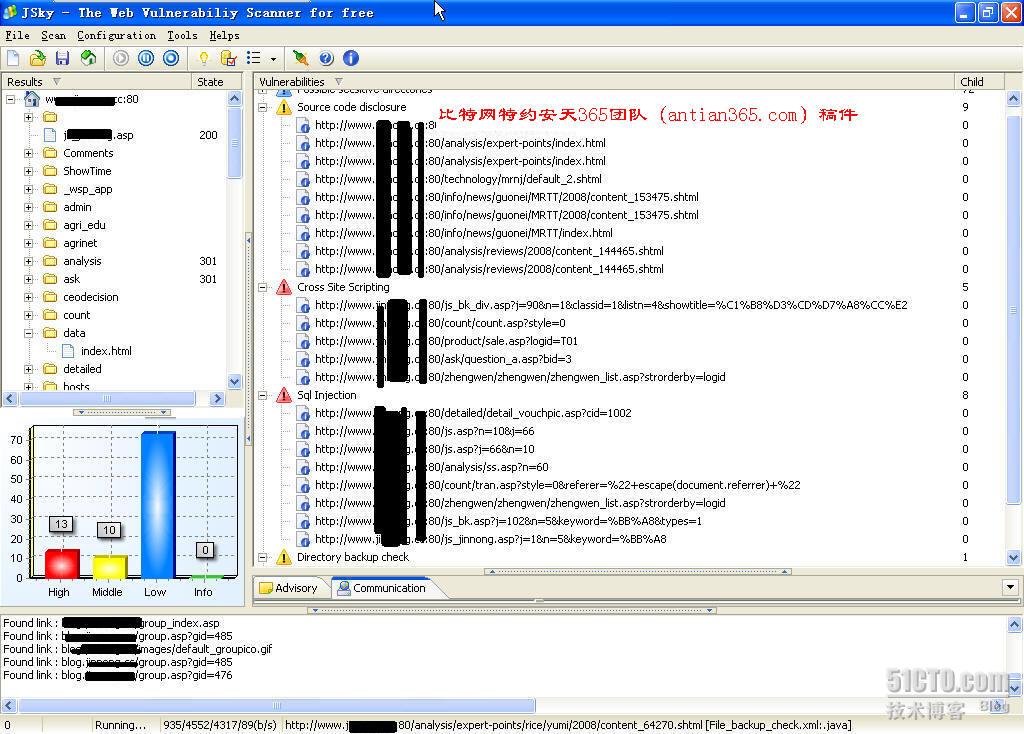Open the Configuration menu

[x=116, y=35]
